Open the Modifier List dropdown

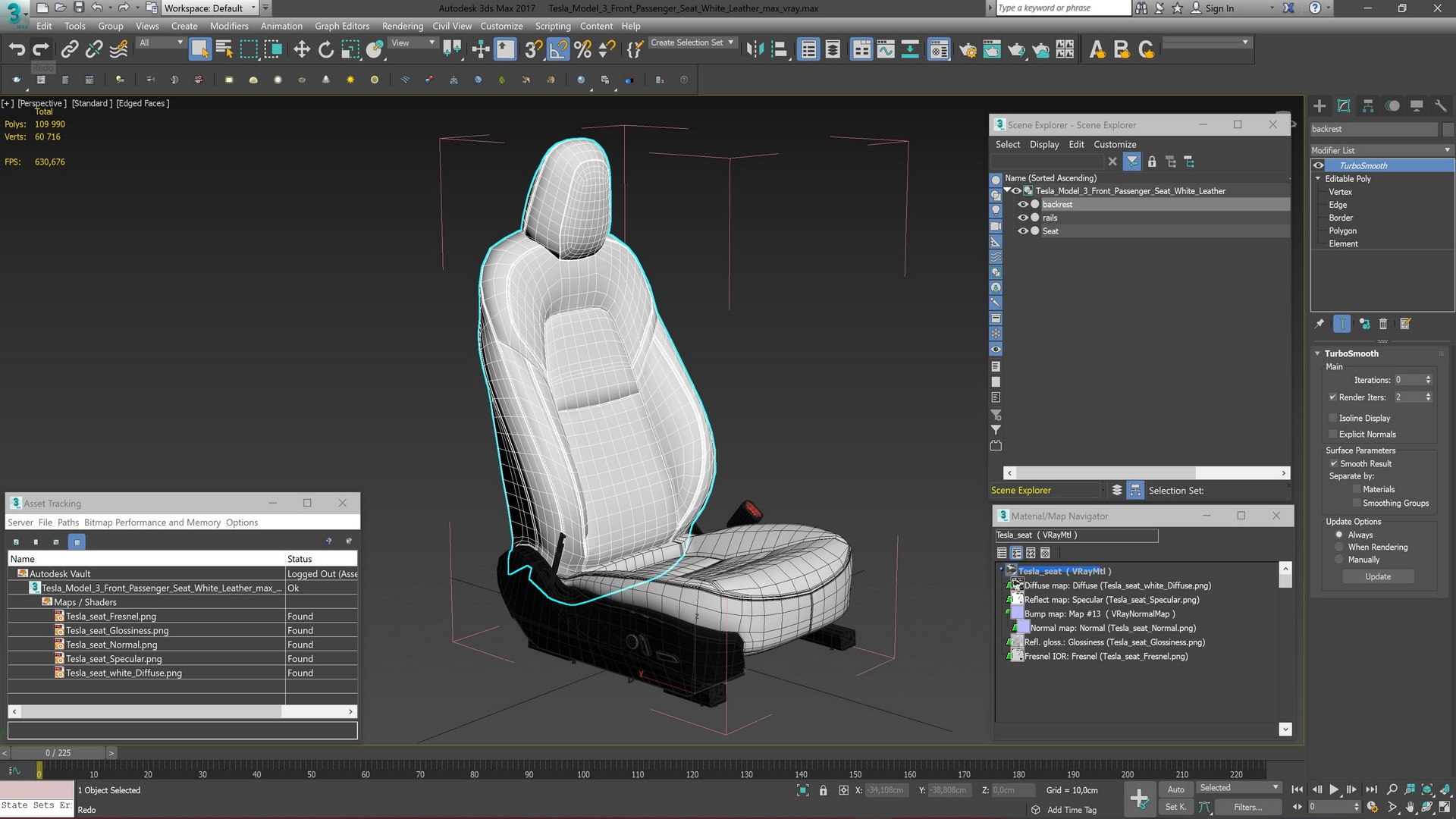click(x=1382, y=150)
